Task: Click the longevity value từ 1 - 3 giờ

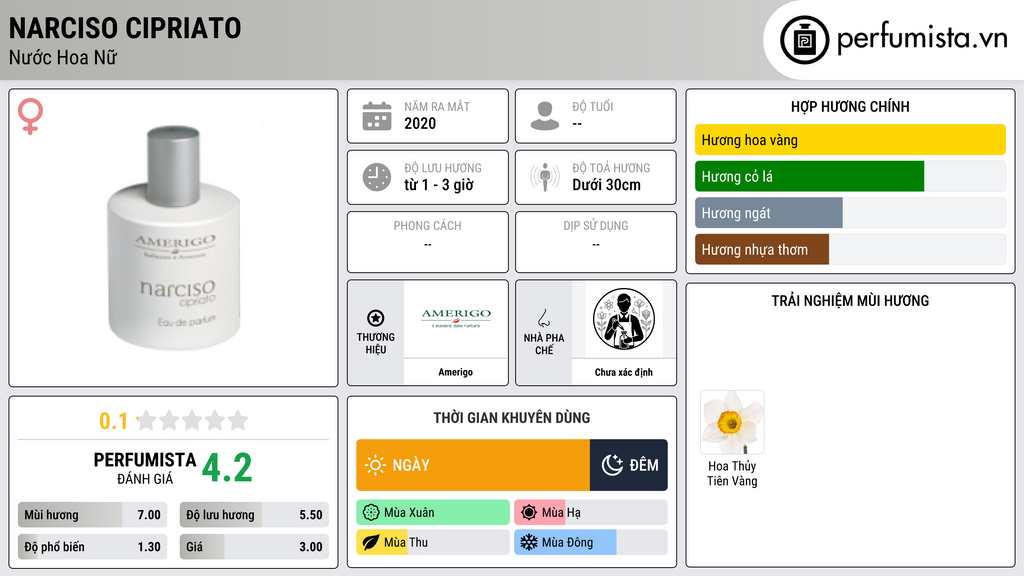Action: click(x=439, y=185)
